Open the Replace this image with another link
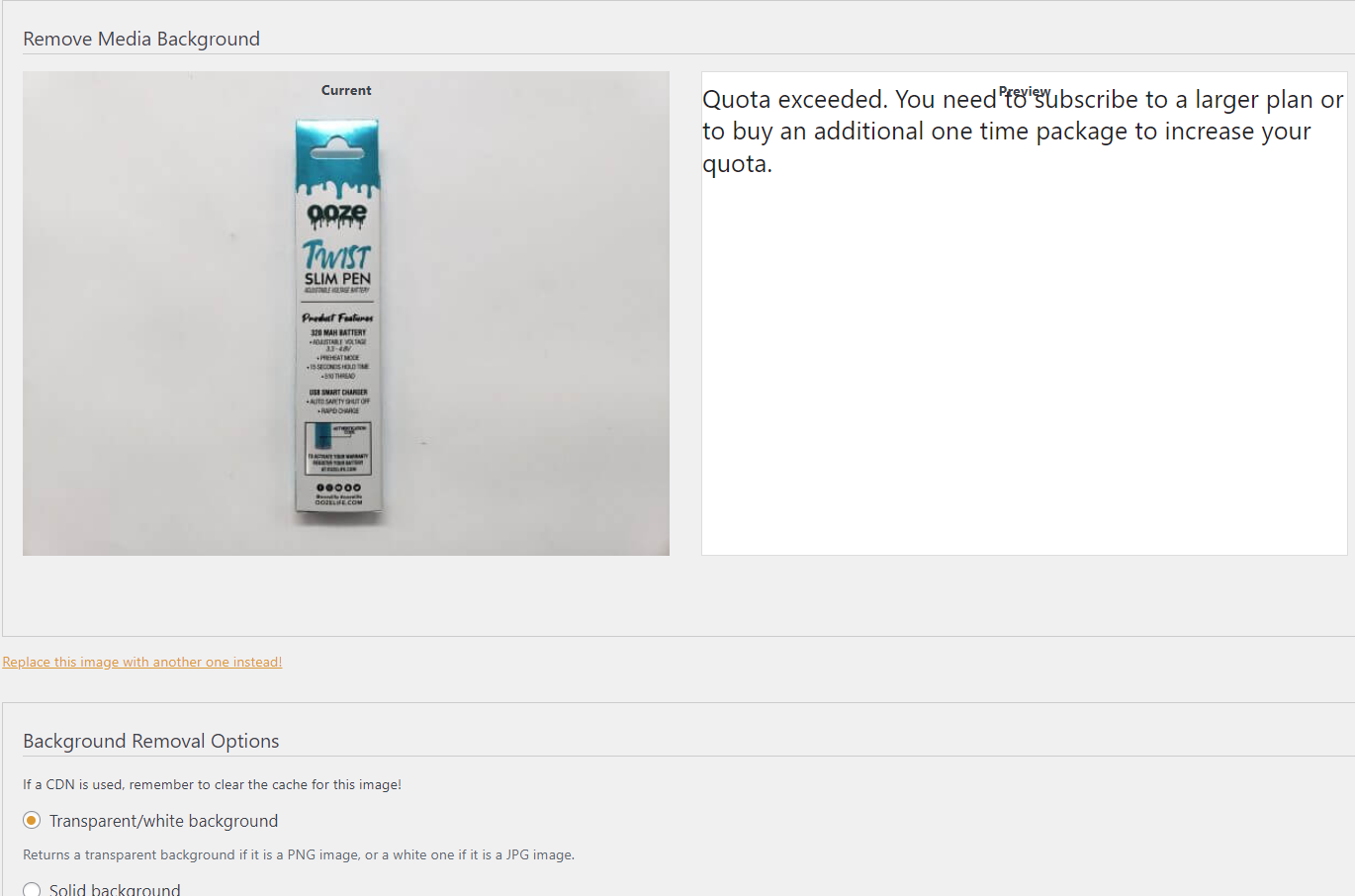The height and width of the screenshot is (896, 1355). 142,662
